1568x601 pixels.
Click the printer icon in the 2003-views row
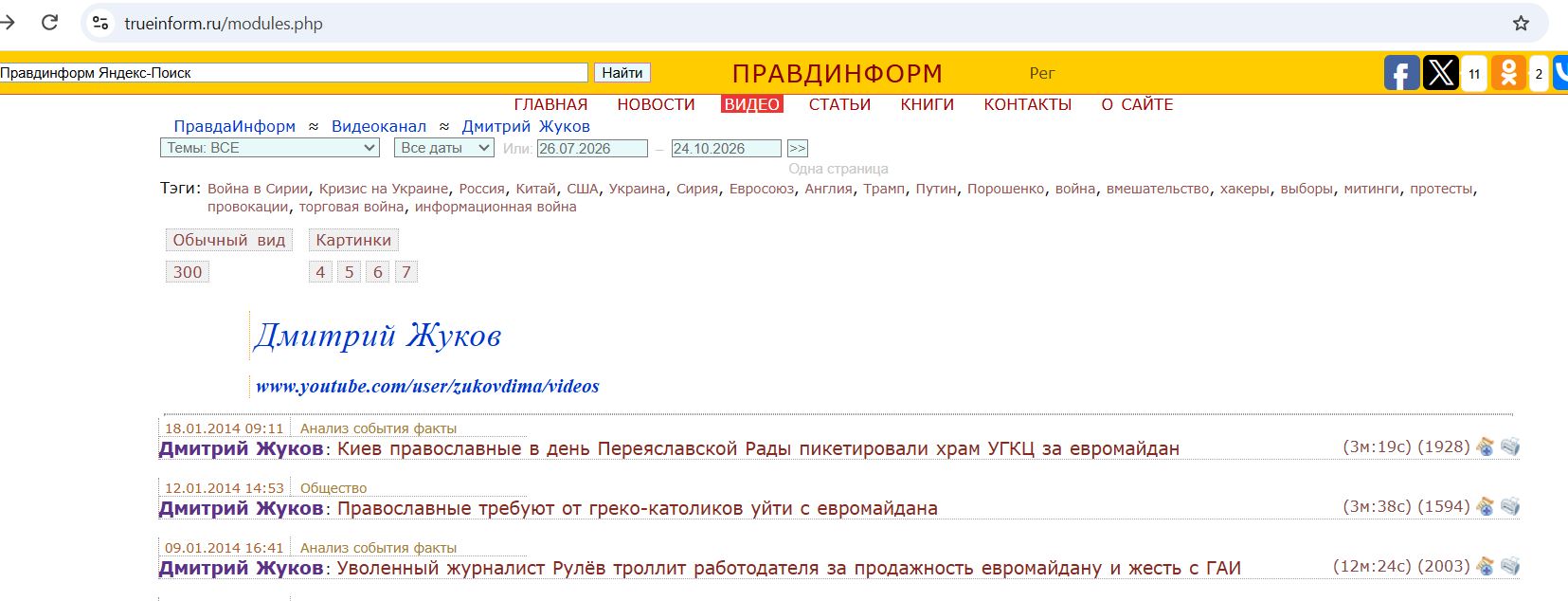(1510, 566)
